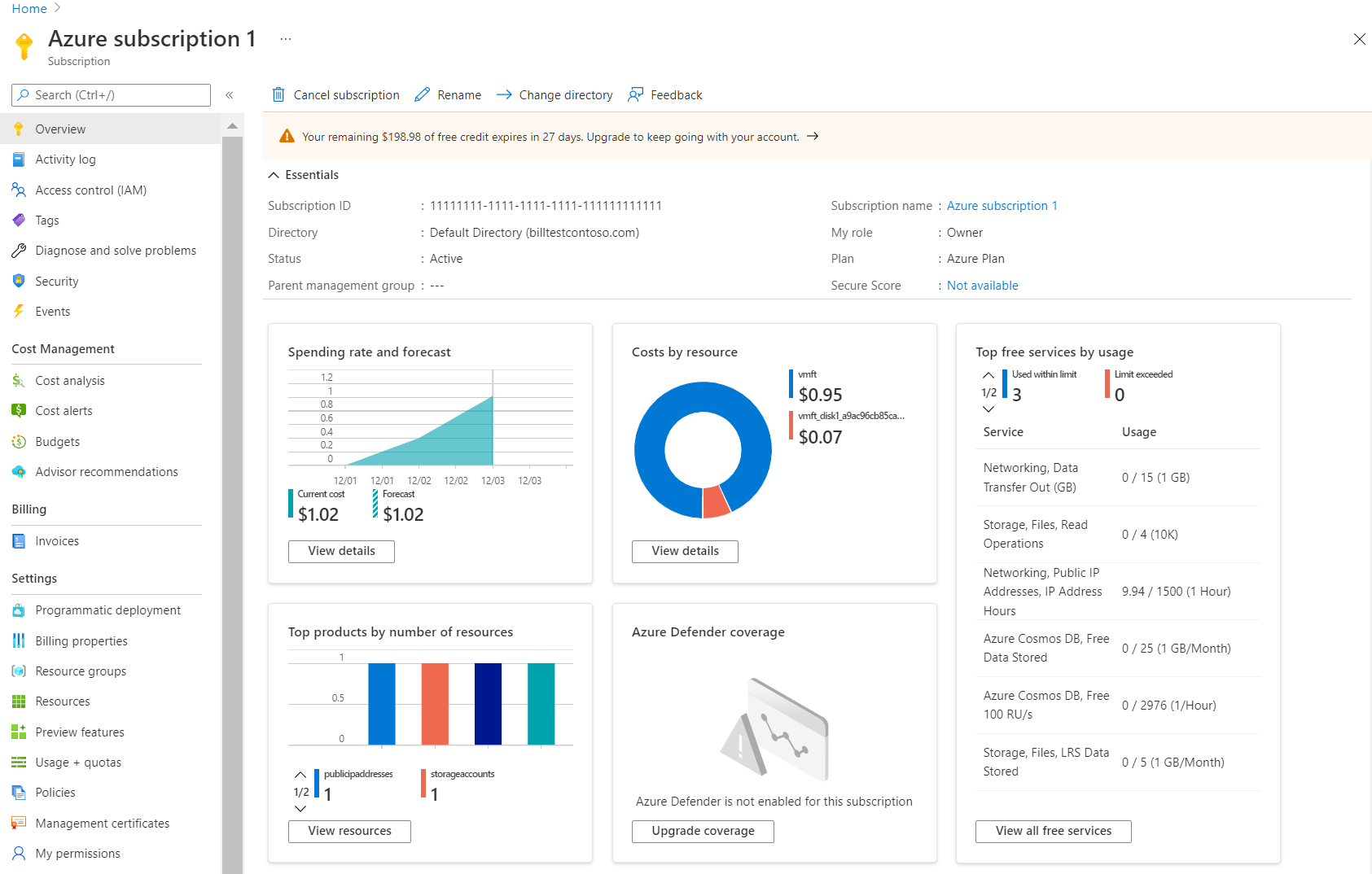This screenshot has height=874, width=1372.
Task: Select Advisor recommendations
Action: coord(106,471)
